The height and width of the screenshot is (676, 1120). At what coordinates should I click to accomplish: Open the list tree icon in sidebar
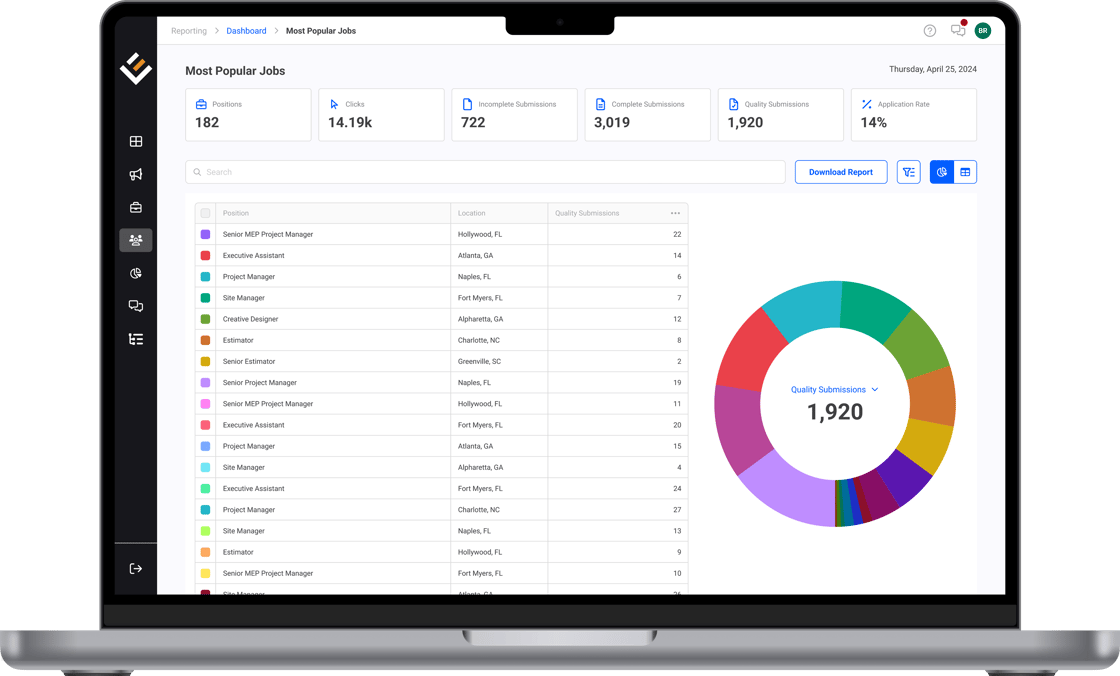[136, 339]
